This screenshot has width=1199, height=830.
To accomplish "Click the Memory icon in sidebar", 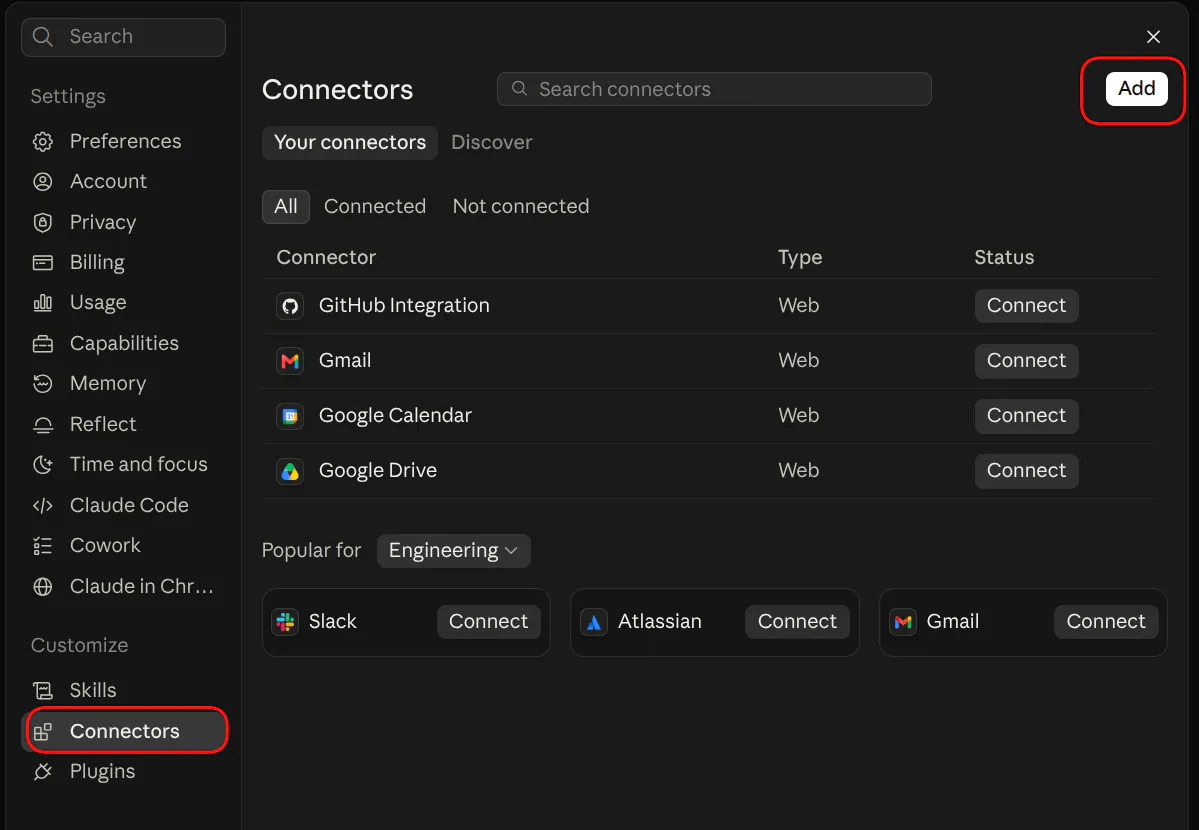I will [43, 383].
